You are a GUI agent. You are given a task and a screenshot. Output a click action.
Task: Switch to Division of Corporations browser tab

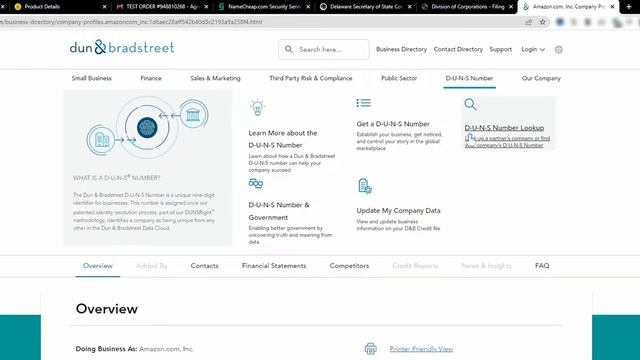[x=467, y=7]
